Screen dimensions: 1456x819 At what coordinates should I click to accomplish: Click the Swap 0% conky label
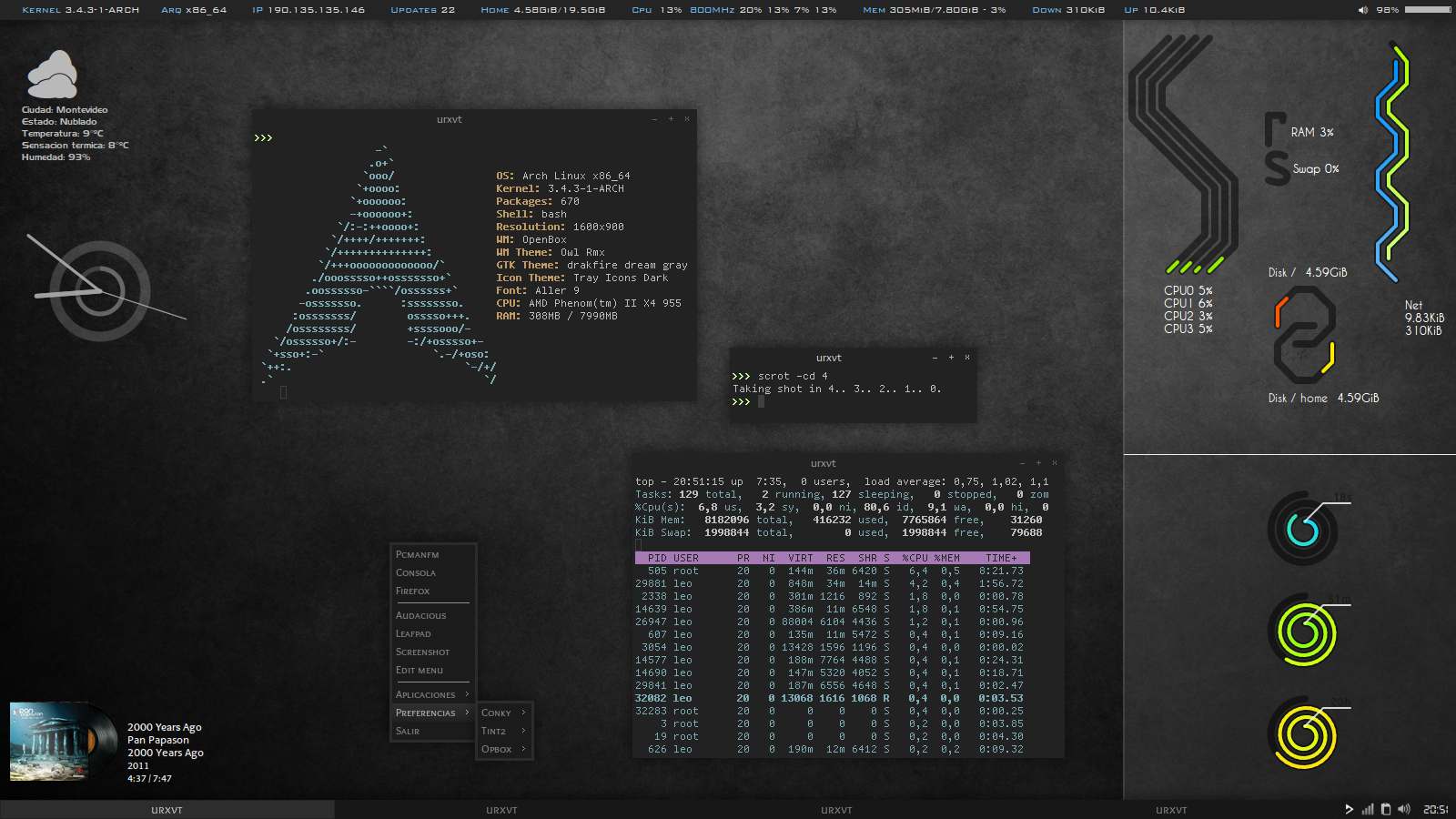coord(1316,168)
